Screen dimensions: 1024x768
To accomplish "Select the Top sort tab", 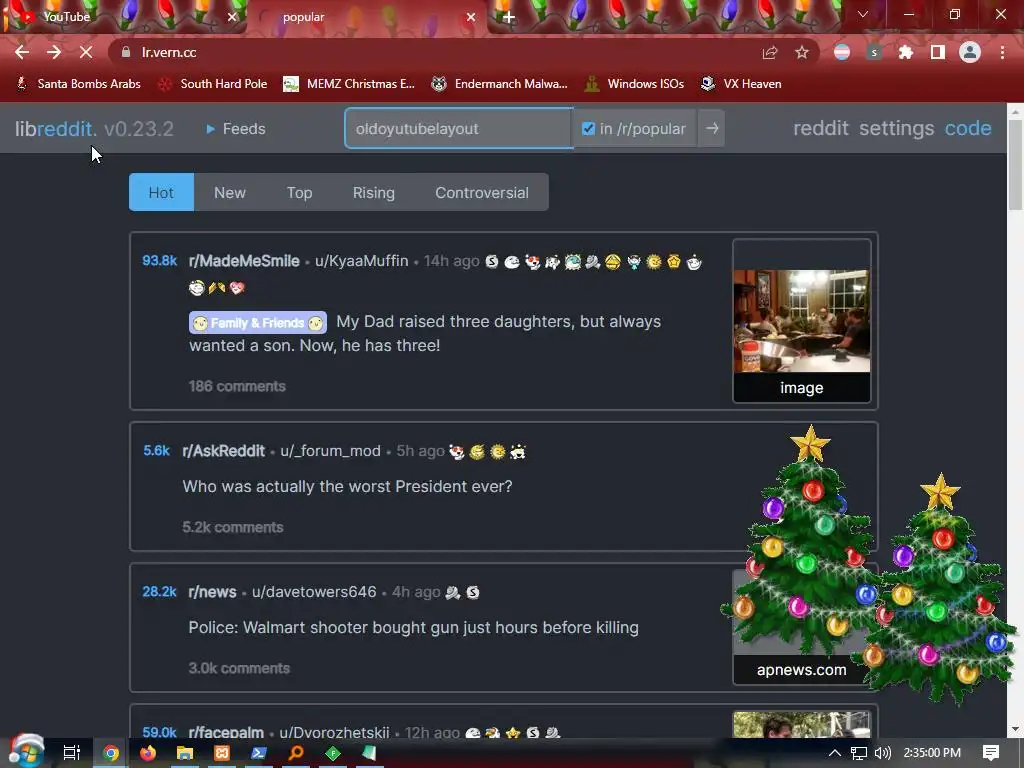I will point(299,192).
